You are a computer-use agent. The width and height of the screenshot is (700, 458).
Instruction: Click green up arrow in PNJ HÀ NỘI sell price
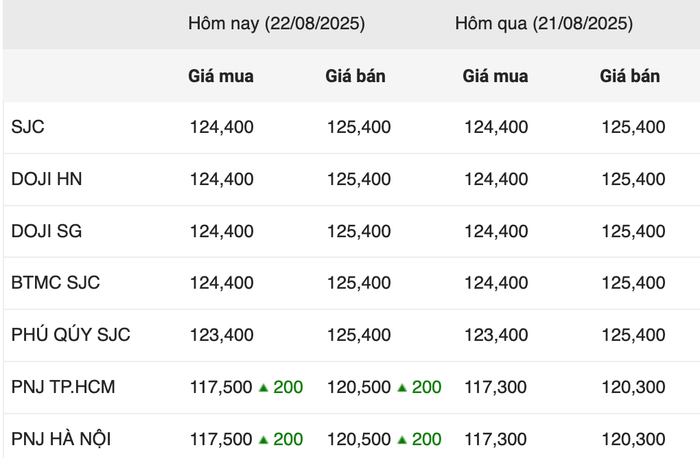point(402,440)
